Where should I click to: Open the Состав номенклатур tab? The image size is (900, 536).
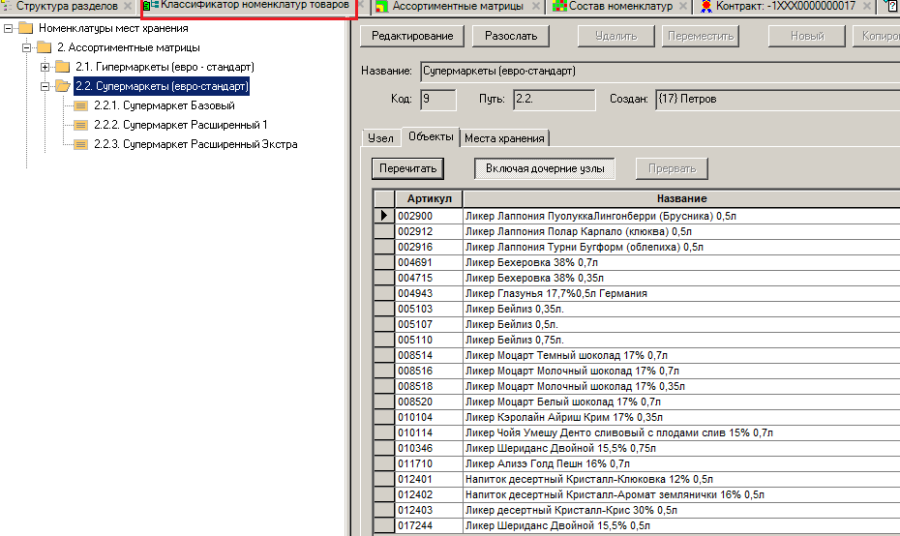click(620, 6)
